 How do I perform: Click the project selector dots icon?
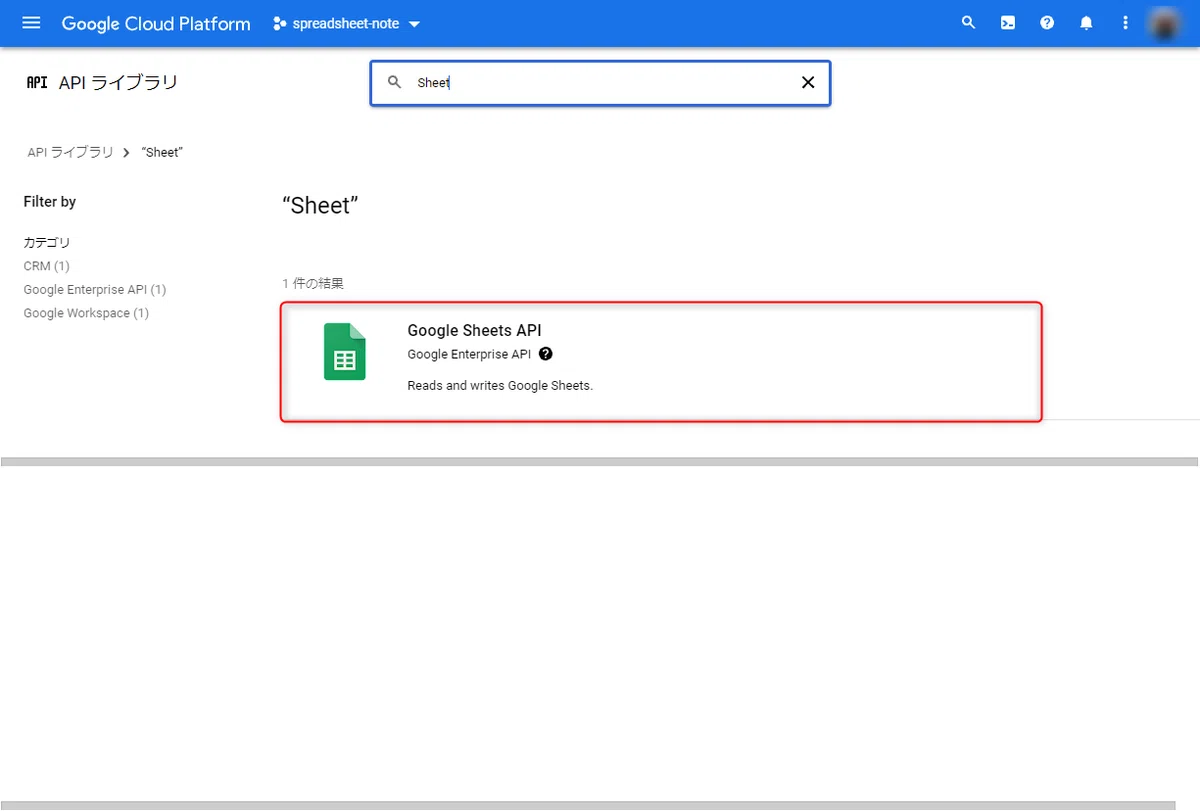(280, 23)
